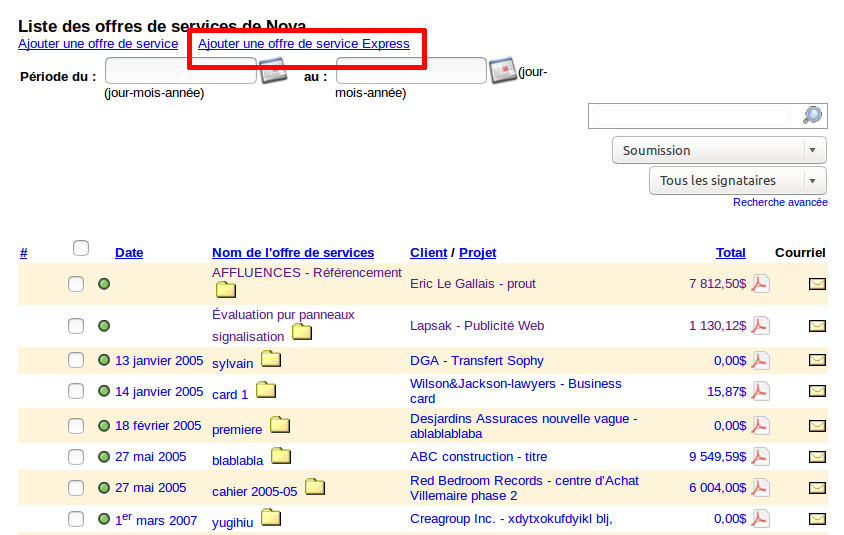The height and width of the screenshot is (535, 844).
Task: Open the end date calendar picker
Action: coord(502,71)
